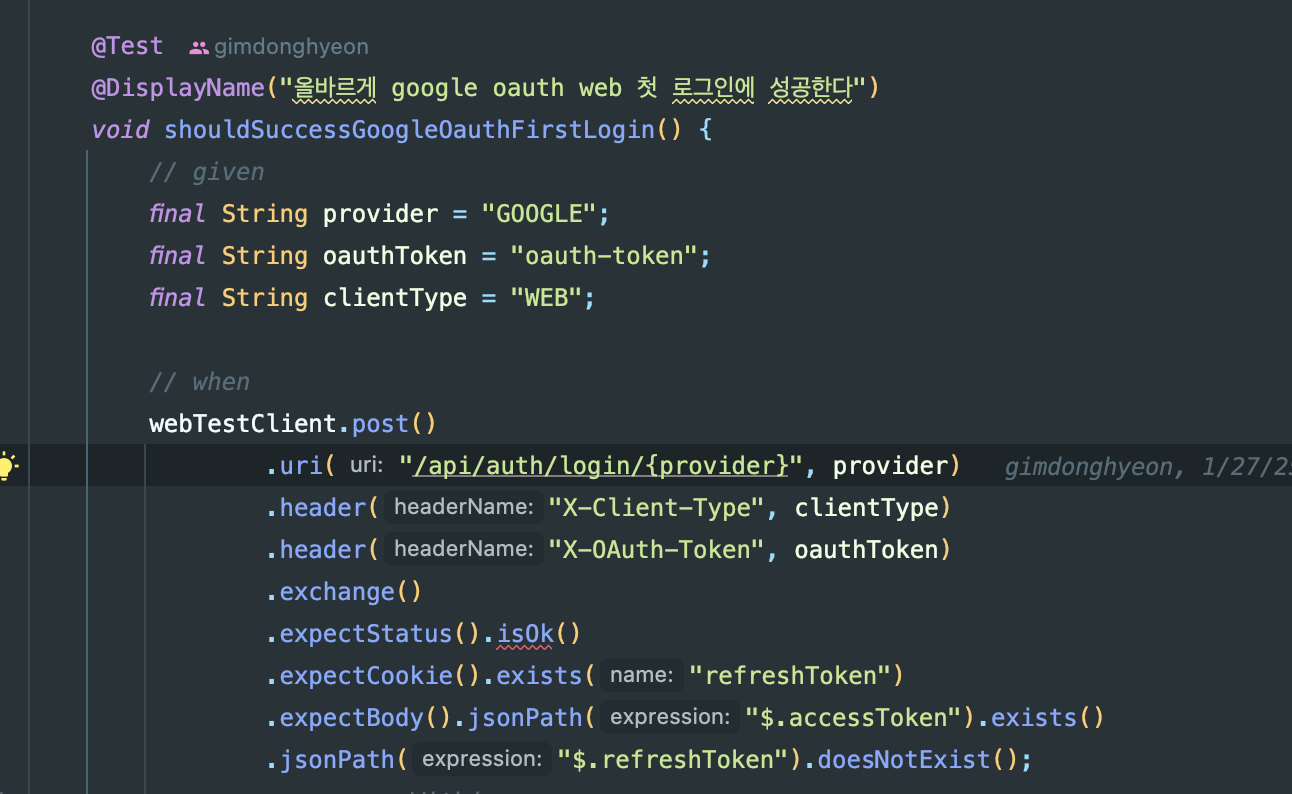Click clientType argument in first header call

click(866, 508)
